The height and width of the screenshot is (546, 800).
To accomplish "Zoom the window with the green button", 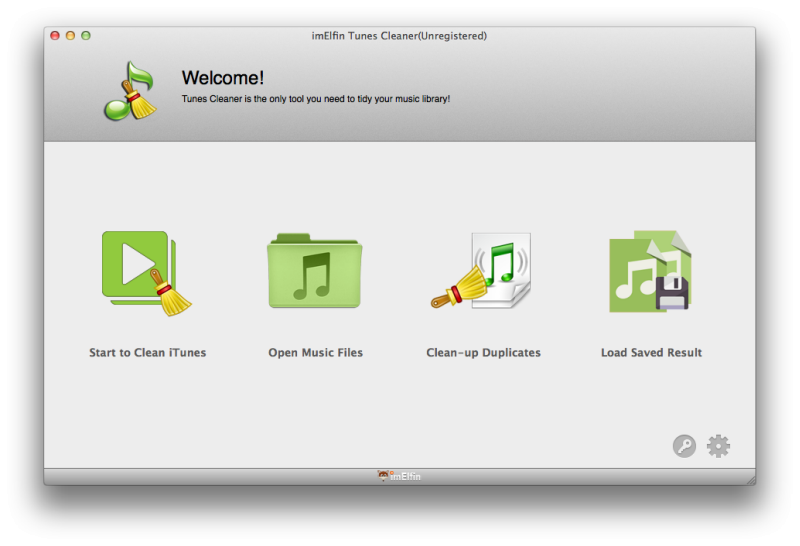I will coord(86,36).
